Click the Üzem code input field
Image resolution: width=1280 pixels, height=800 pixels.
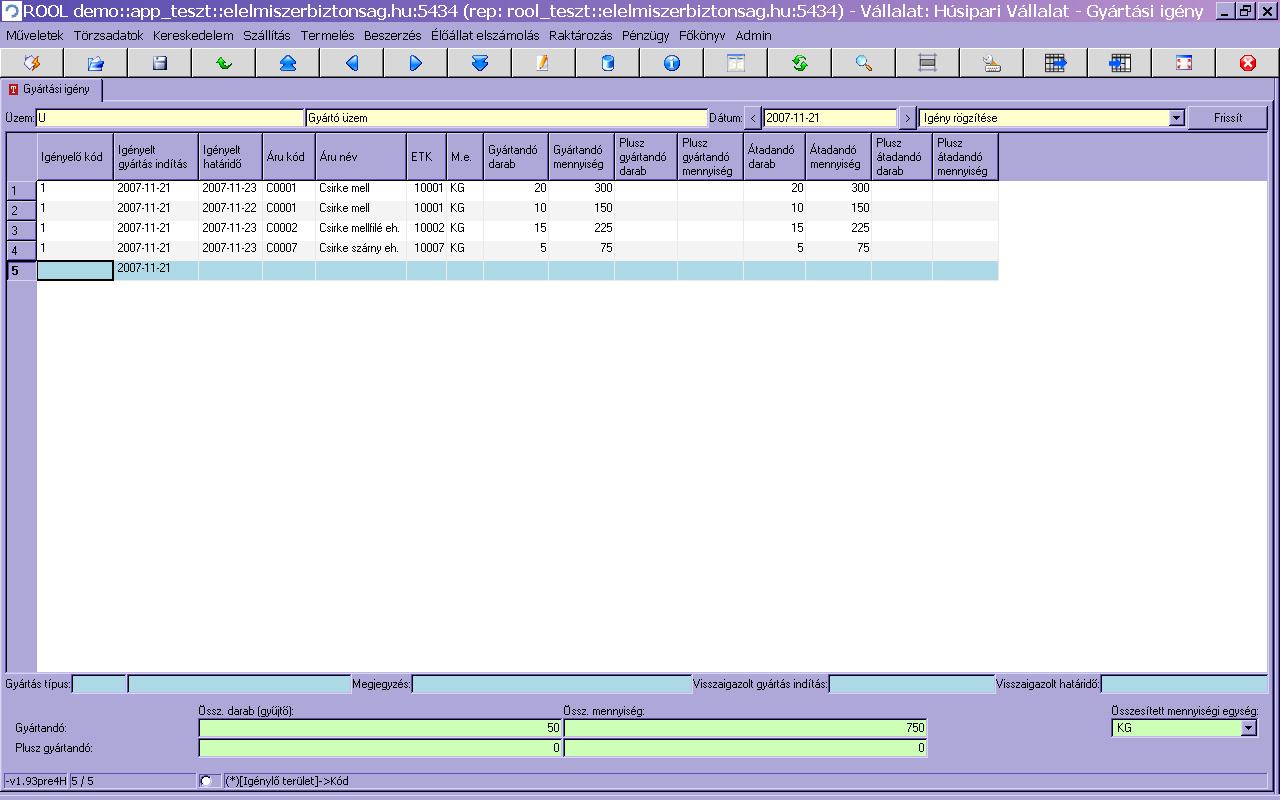coord(170,118)
